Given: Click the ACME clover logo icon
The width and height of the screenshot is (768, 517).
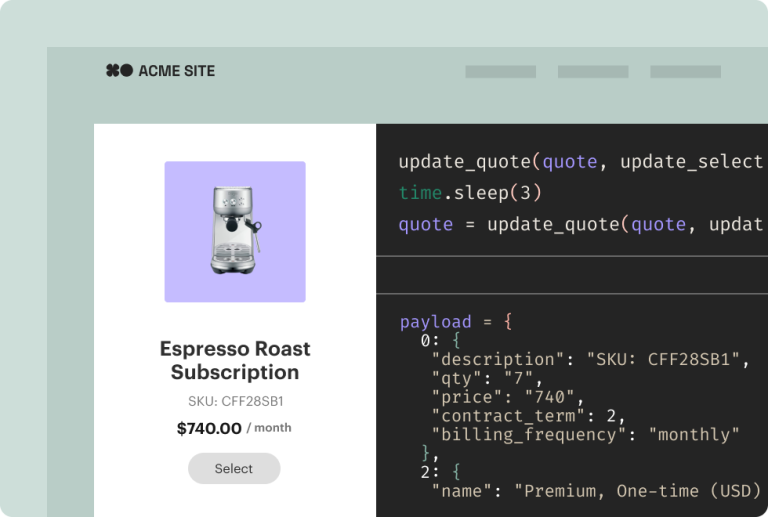Looking at the screenshot, I should [119, 71].
